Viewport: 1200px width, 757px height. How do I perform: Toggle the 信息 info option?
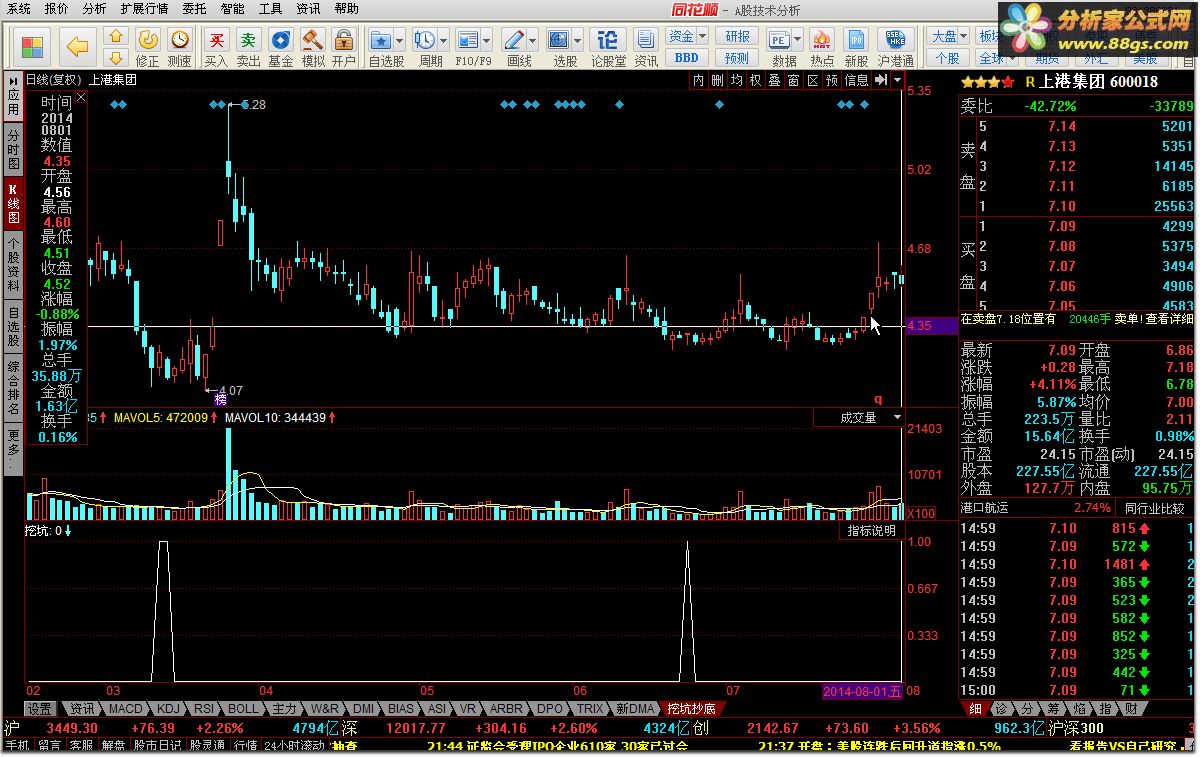[x=857, y=80]
